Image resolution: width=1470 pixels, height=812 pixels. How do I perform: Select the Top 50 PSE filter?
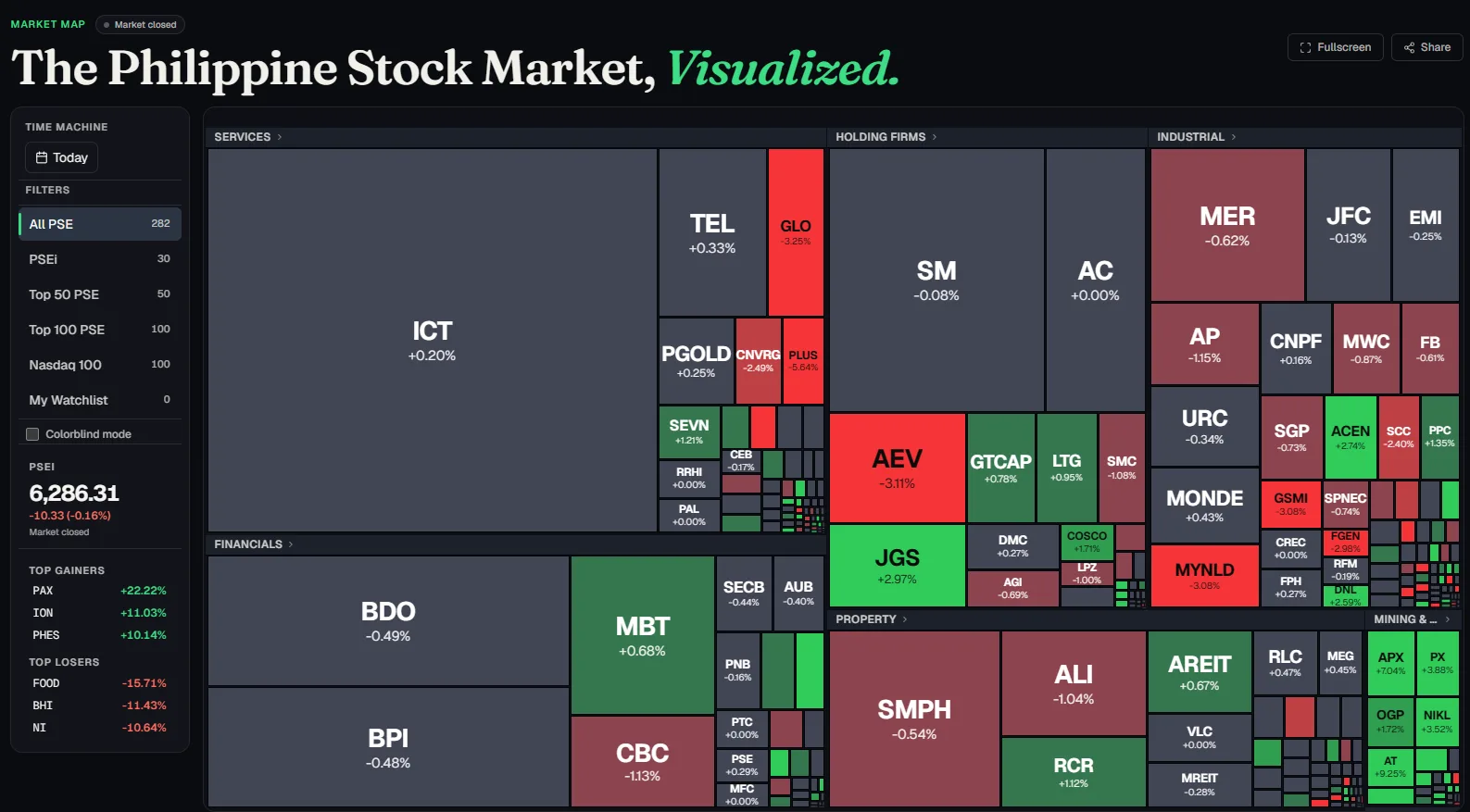tap(100, 294)
